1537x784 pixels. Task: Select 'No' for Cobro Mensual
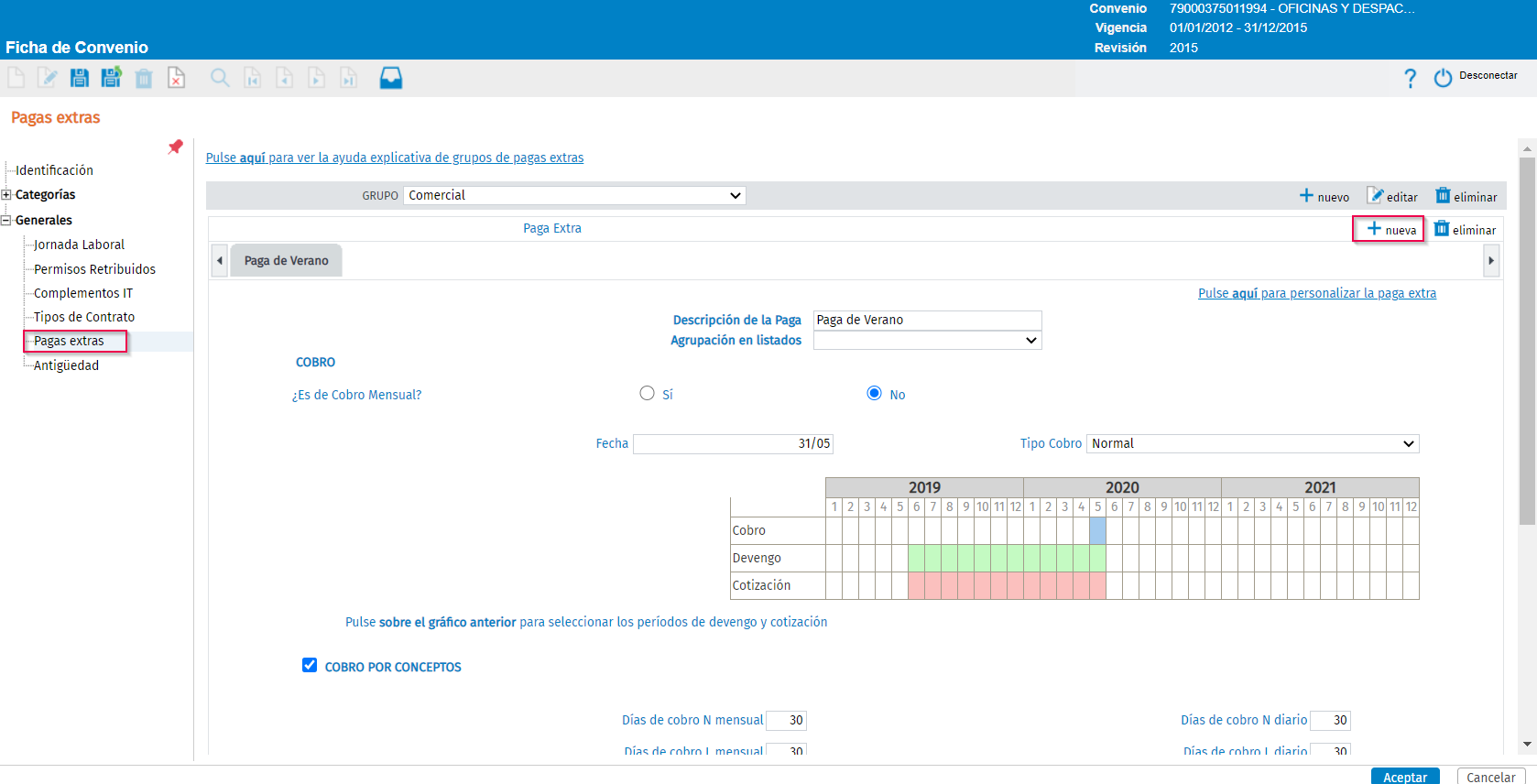(874, 393)
